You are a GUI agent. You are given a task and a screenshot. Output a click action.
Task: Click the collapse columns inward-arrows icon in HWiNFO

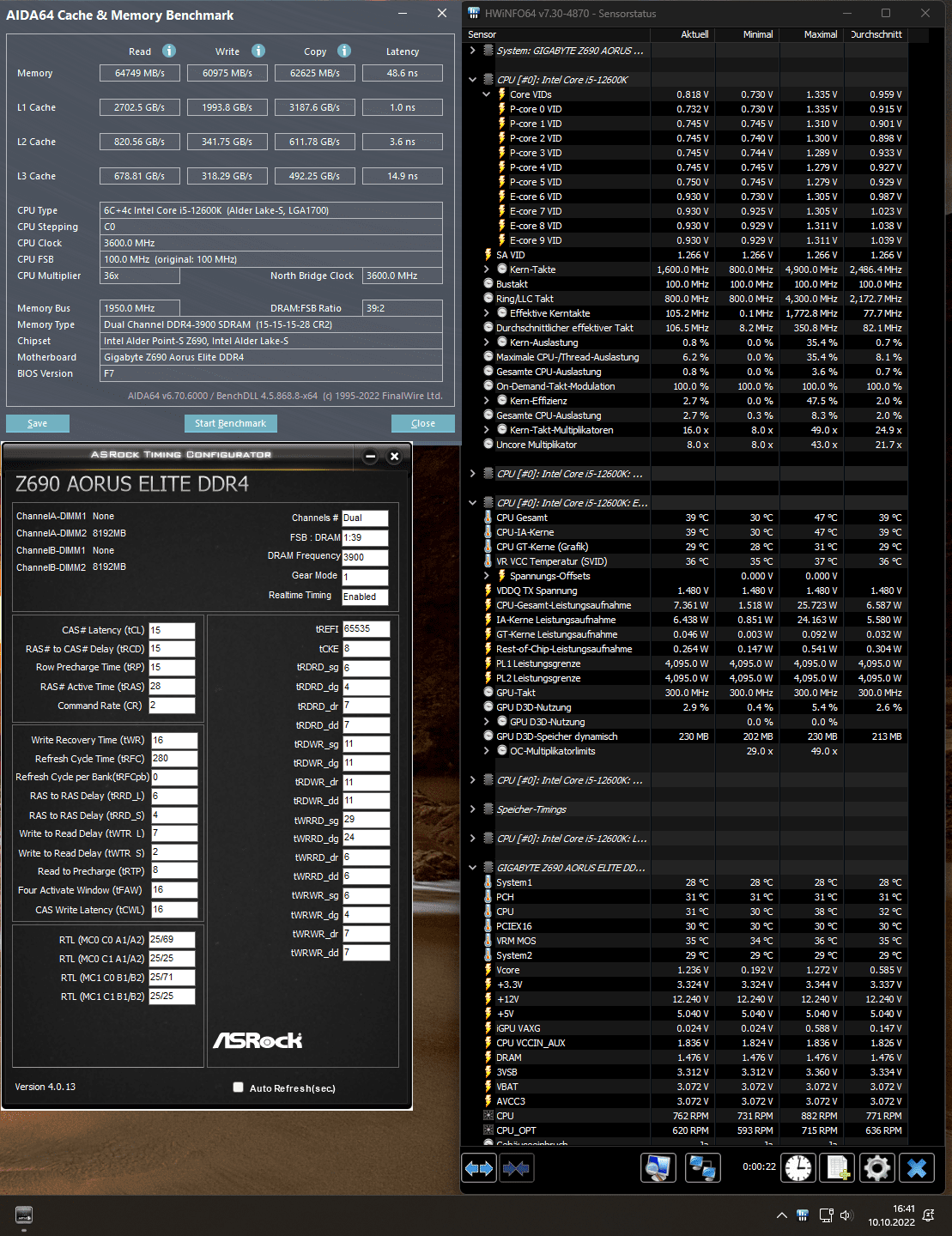click(516, 1168)
